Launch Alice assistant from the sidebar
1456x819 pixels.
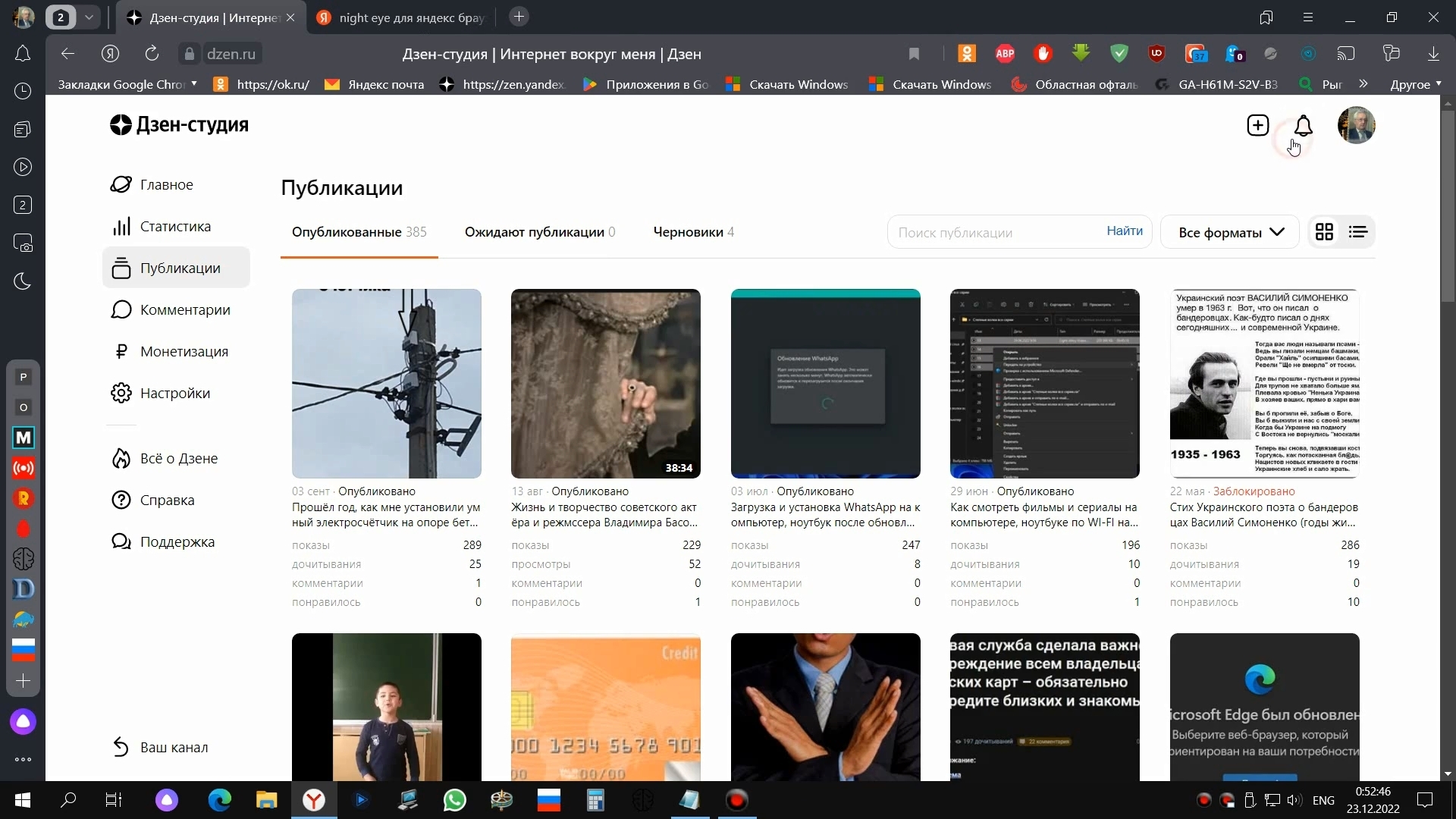(x=23, y=722)
